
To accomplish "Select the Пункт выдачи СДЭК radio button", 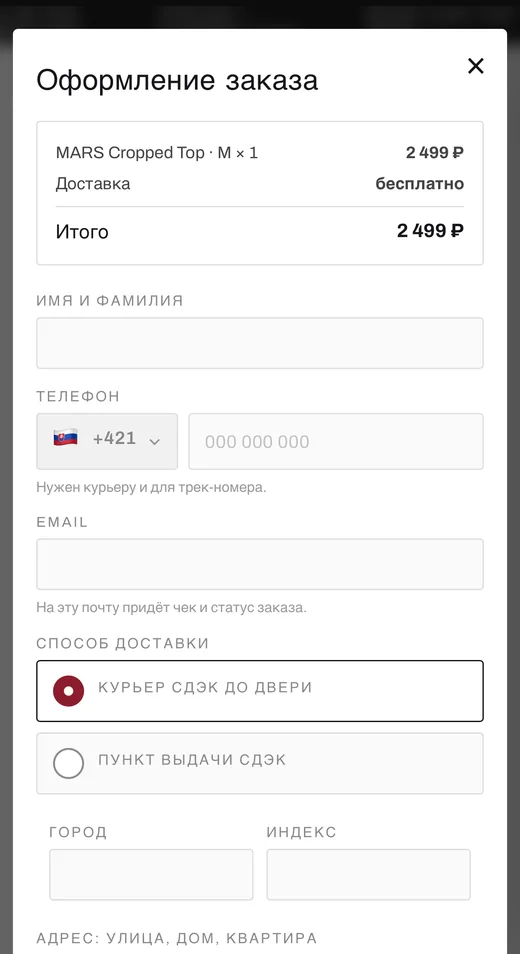I will [x=68, y=763].
